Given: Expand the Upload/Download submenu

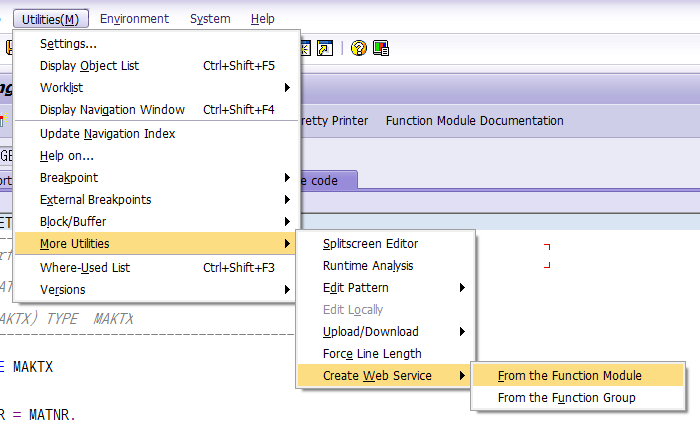Looking at the screenshot, I should pyautogui.click(x=386, y=332).
